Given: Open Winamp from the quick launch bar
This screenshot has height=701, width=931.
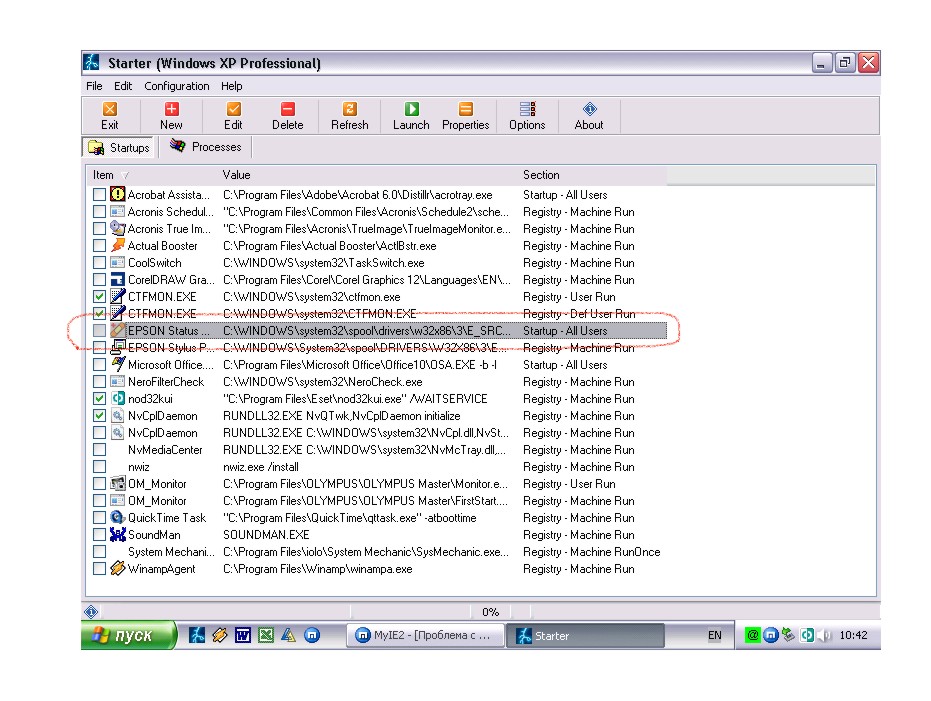Looking at the screenshot, I should 220,635.
